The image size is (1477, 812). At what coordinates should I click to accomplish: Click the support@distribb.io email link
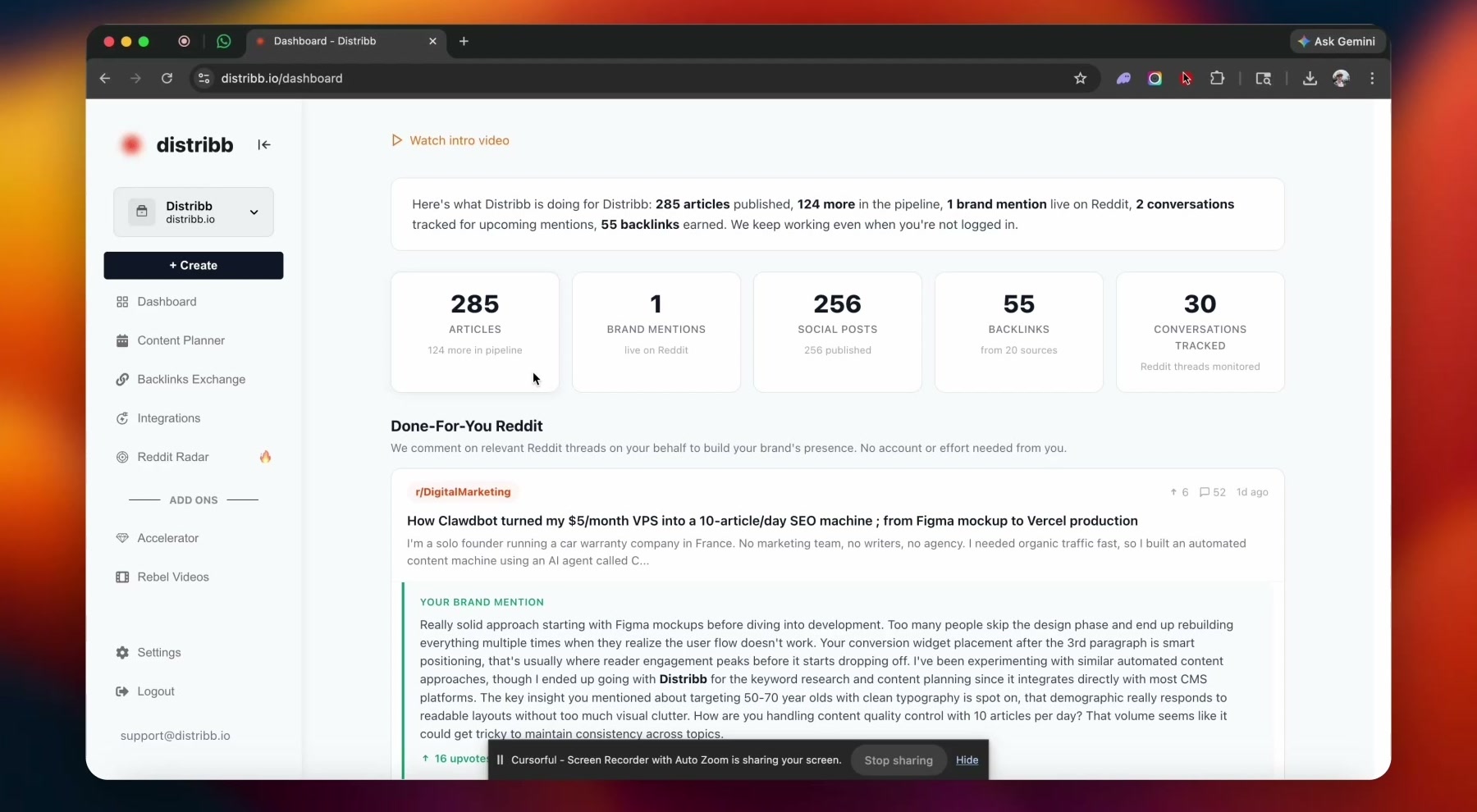175,736
